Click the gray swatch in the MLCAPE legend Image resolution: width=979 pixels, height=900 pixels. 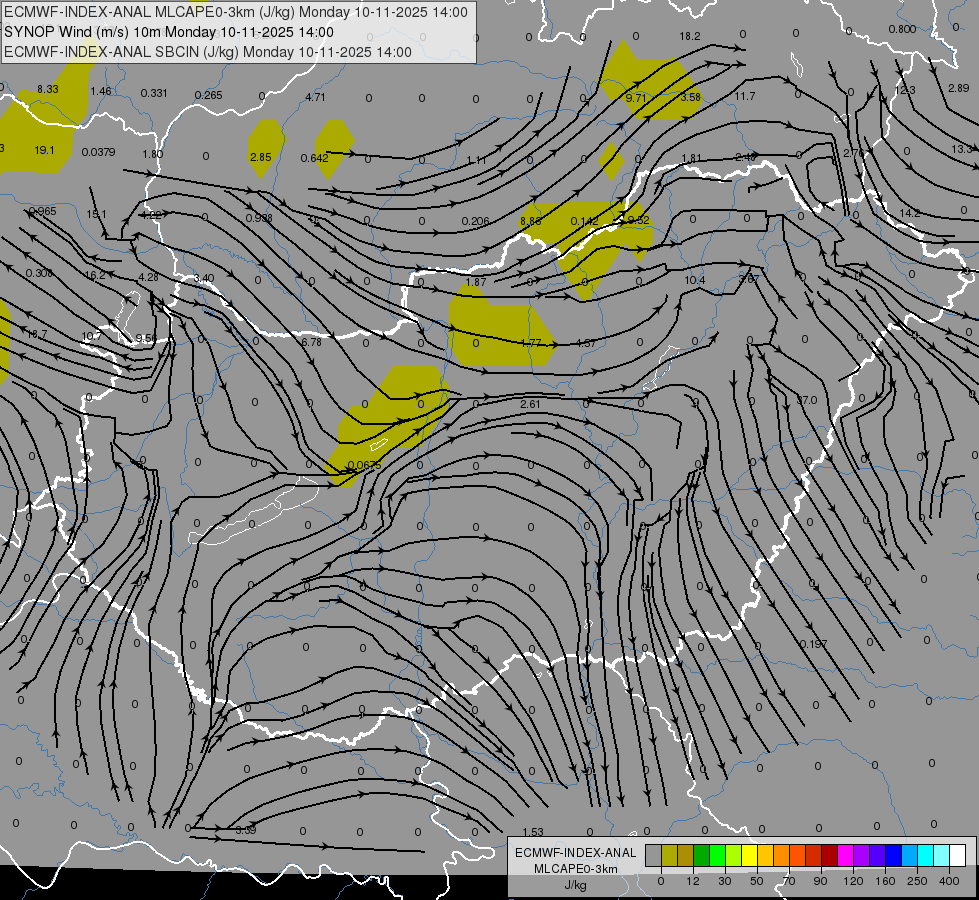pyautogui.click(x=653, y=856)
